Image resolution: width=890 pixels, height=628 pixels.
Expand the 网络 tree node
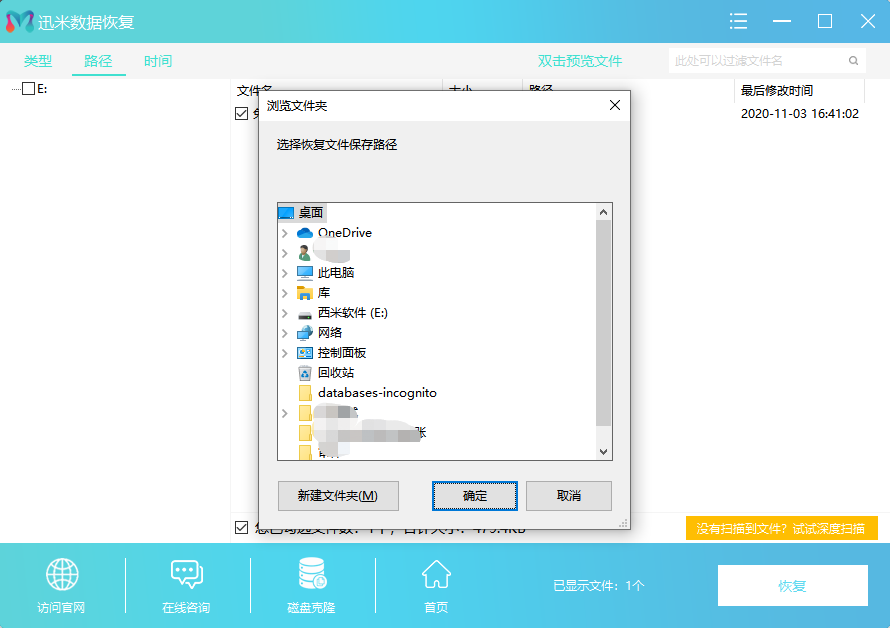point(284,332)
